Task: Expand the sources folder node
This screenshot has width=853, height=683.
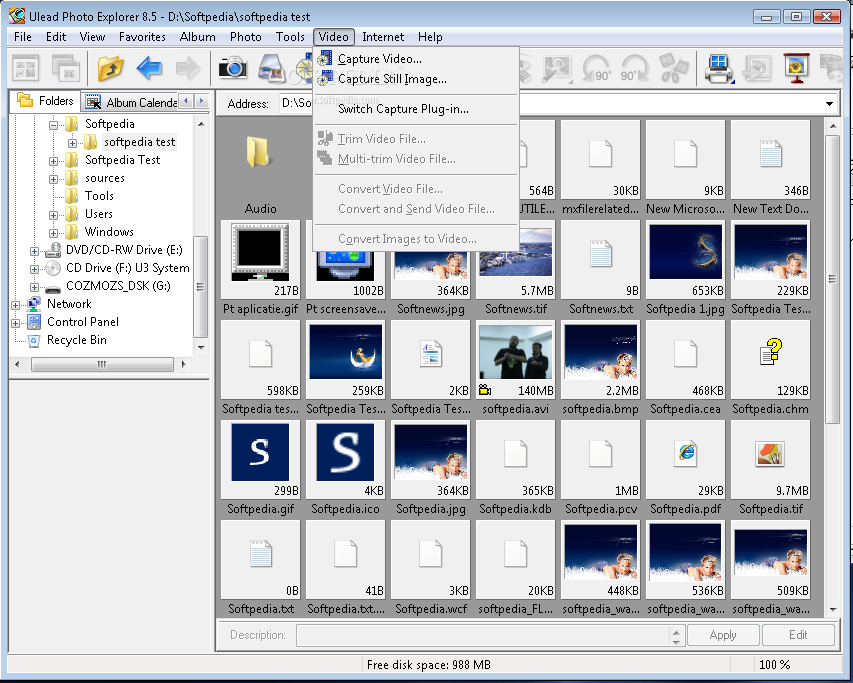Action: coord(53,179)
